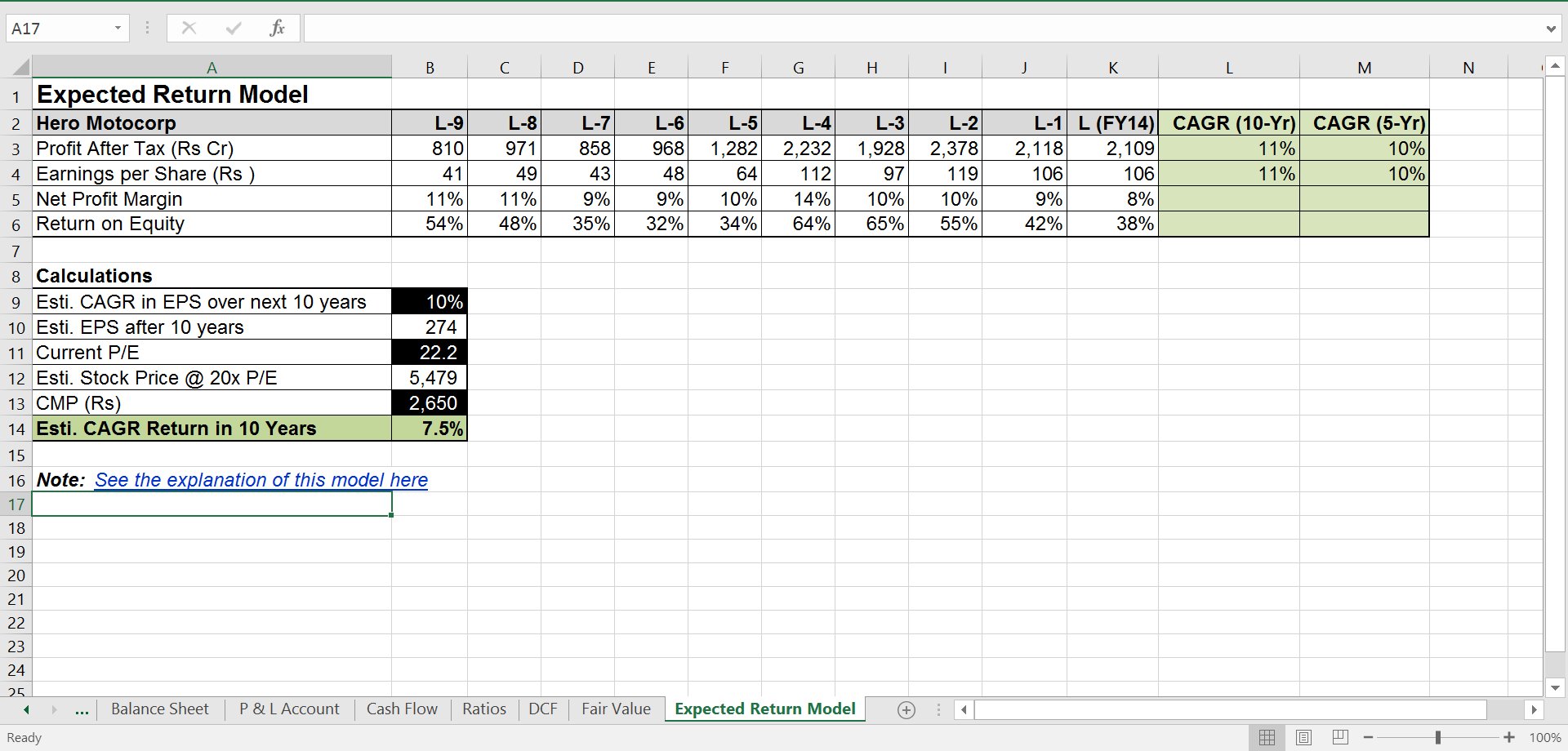Open the Name Box dropdown arrow
This screenshot has height=751, width=1568.
[x=118, y=29]
